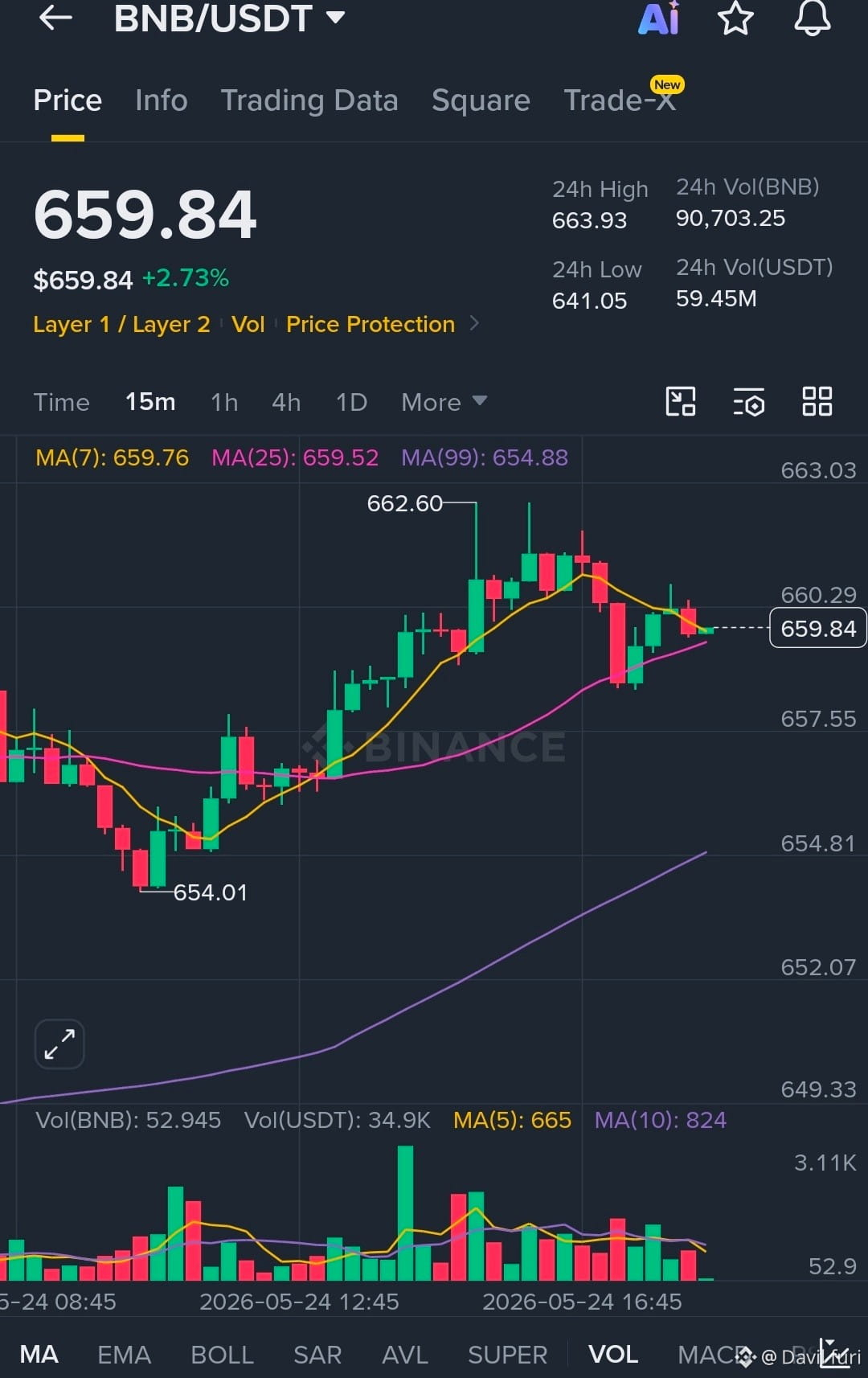Image resolution: width=868 pixels, height=1378 pixels.
Task: Tap the 24h Vol(USDT) value 59.45M
Action: (716, 298)
